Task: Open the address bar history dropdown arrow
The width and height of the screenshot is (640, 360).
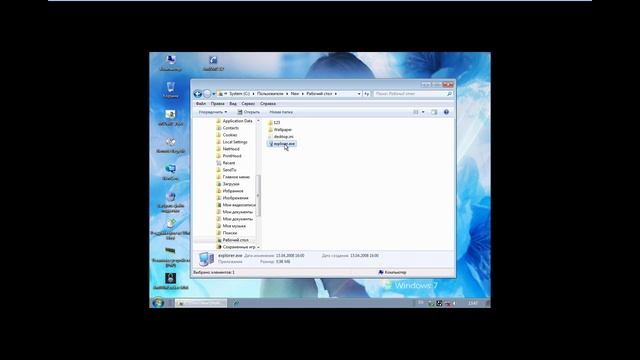Action: tap(359, 94)
